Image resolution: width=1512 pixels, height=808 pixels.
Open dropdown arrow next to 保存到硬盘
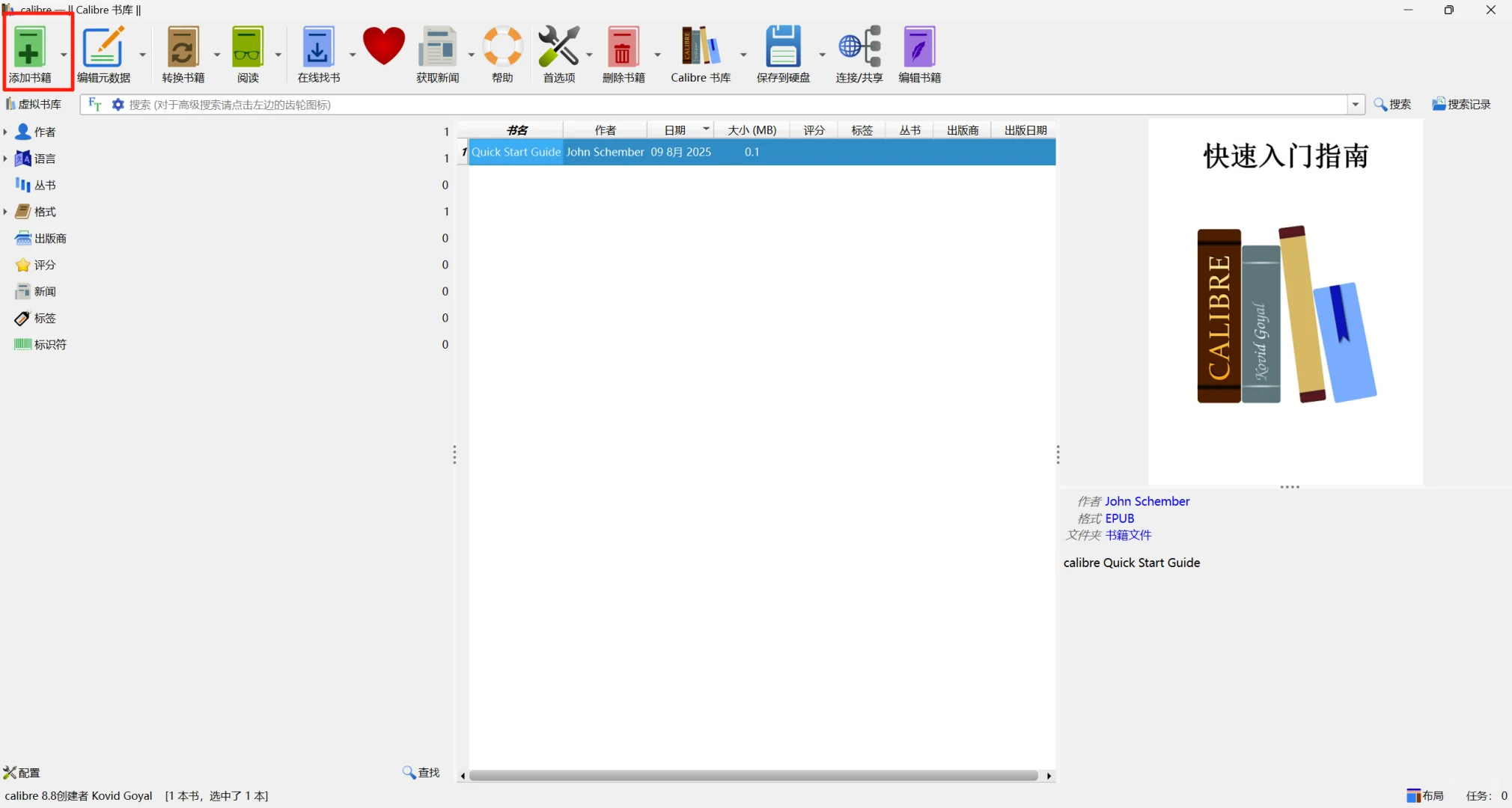tap(822, 55)
